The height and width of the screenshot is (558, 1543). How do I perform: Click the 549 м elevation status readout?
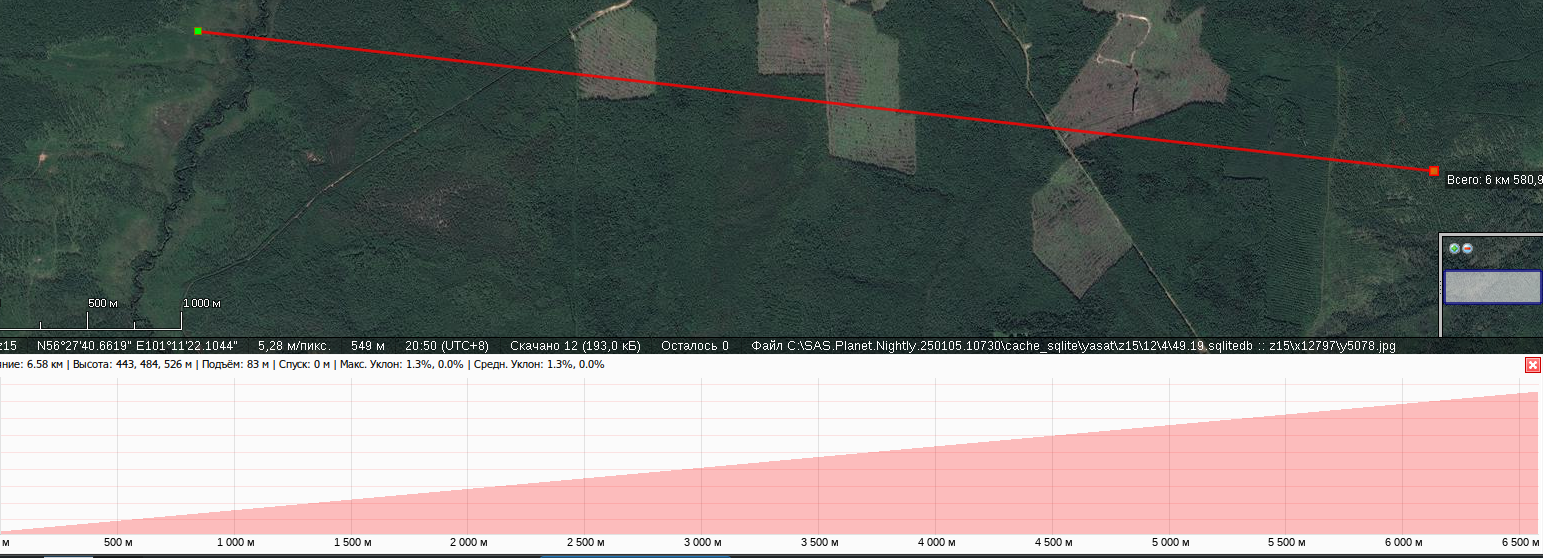click(367, 346)
